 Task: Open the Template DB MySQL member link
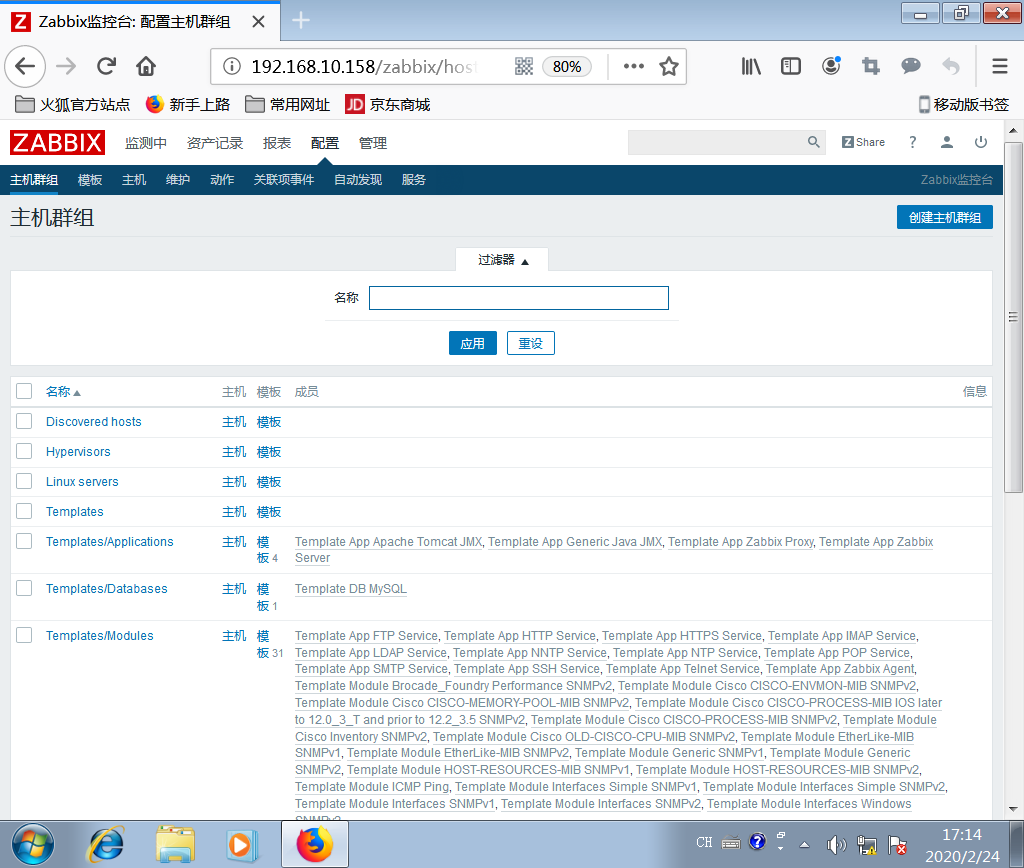[351, 589]
